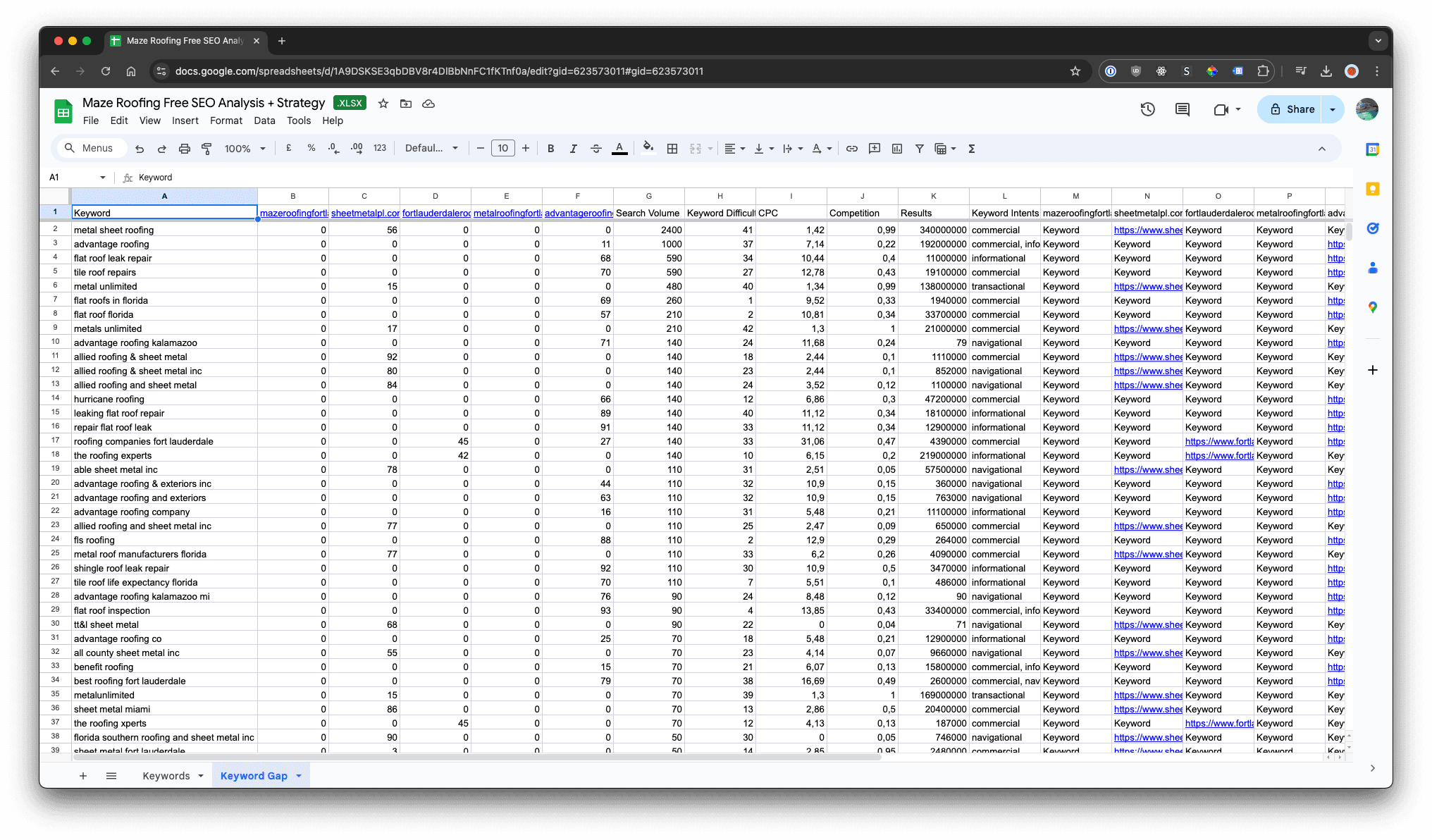Open Keyword Gap sheet tab menu arrow
The image size is (1432, 840).
(299, 776)
